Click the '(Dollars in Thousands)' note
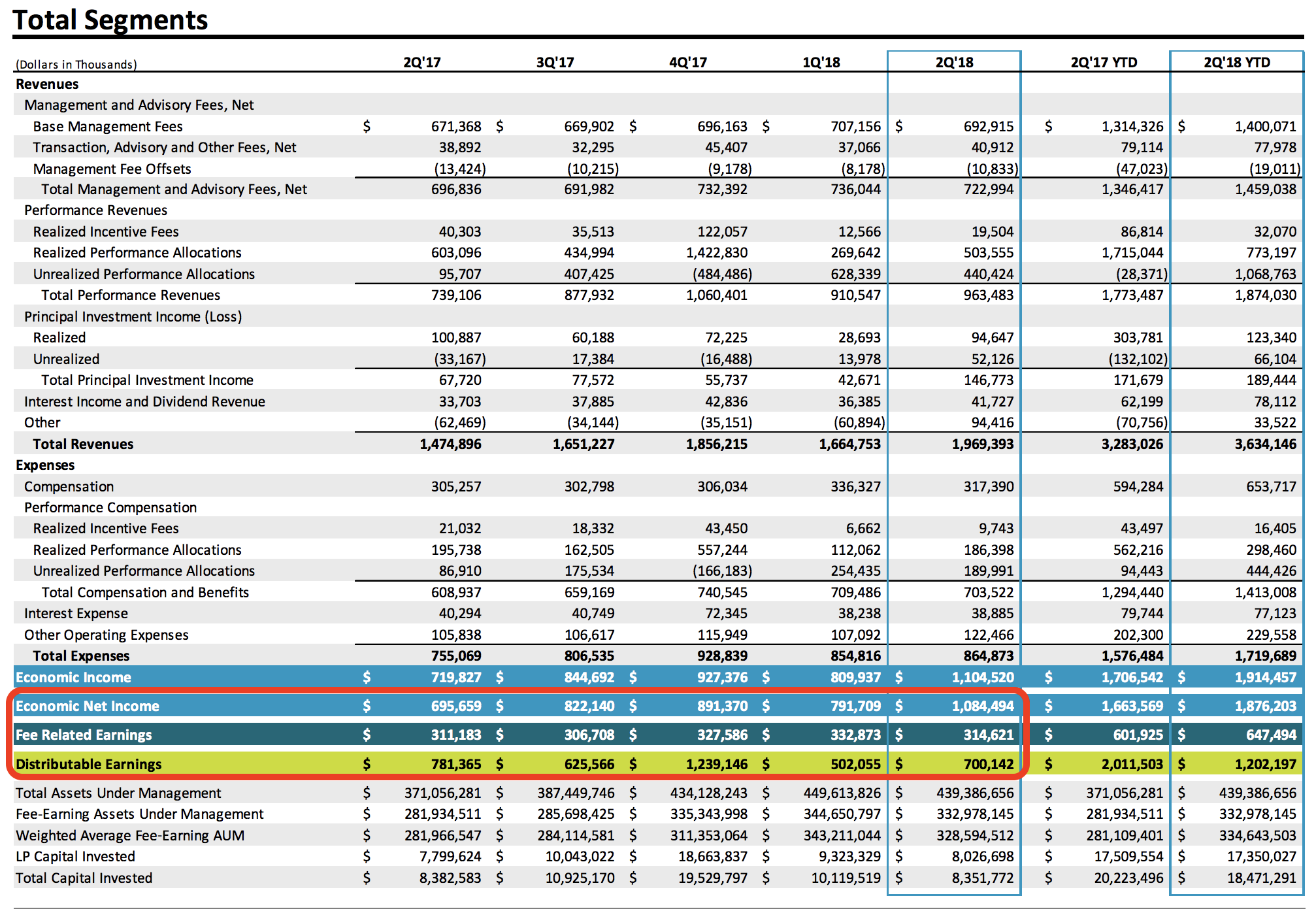The image size is (1316, 911). click(76, 64)
